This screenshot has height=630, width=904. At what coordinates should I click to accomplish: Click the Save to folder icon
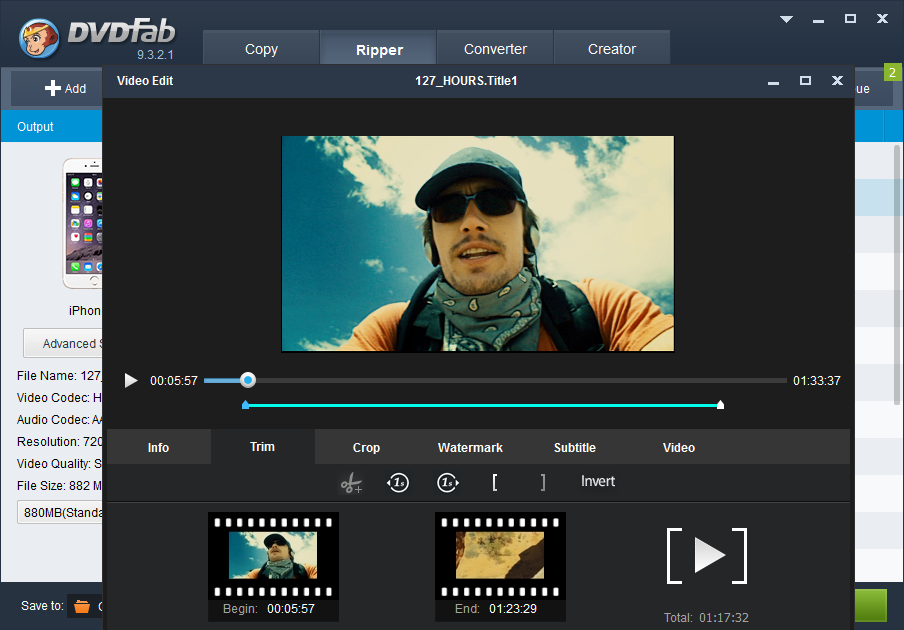(82, 606)
